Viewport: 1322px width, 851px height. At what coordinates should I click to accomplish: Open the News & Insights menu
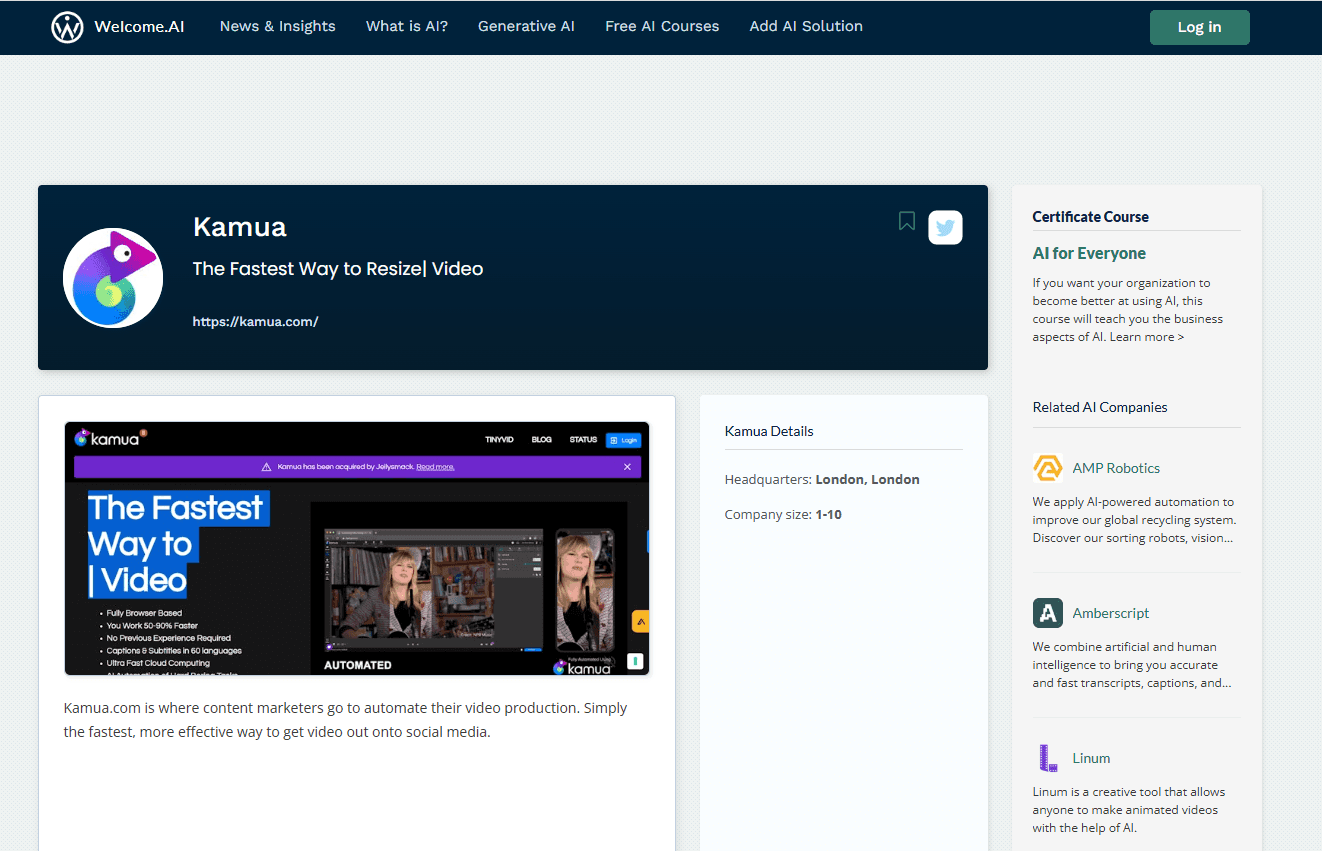(x=277, y=27)
